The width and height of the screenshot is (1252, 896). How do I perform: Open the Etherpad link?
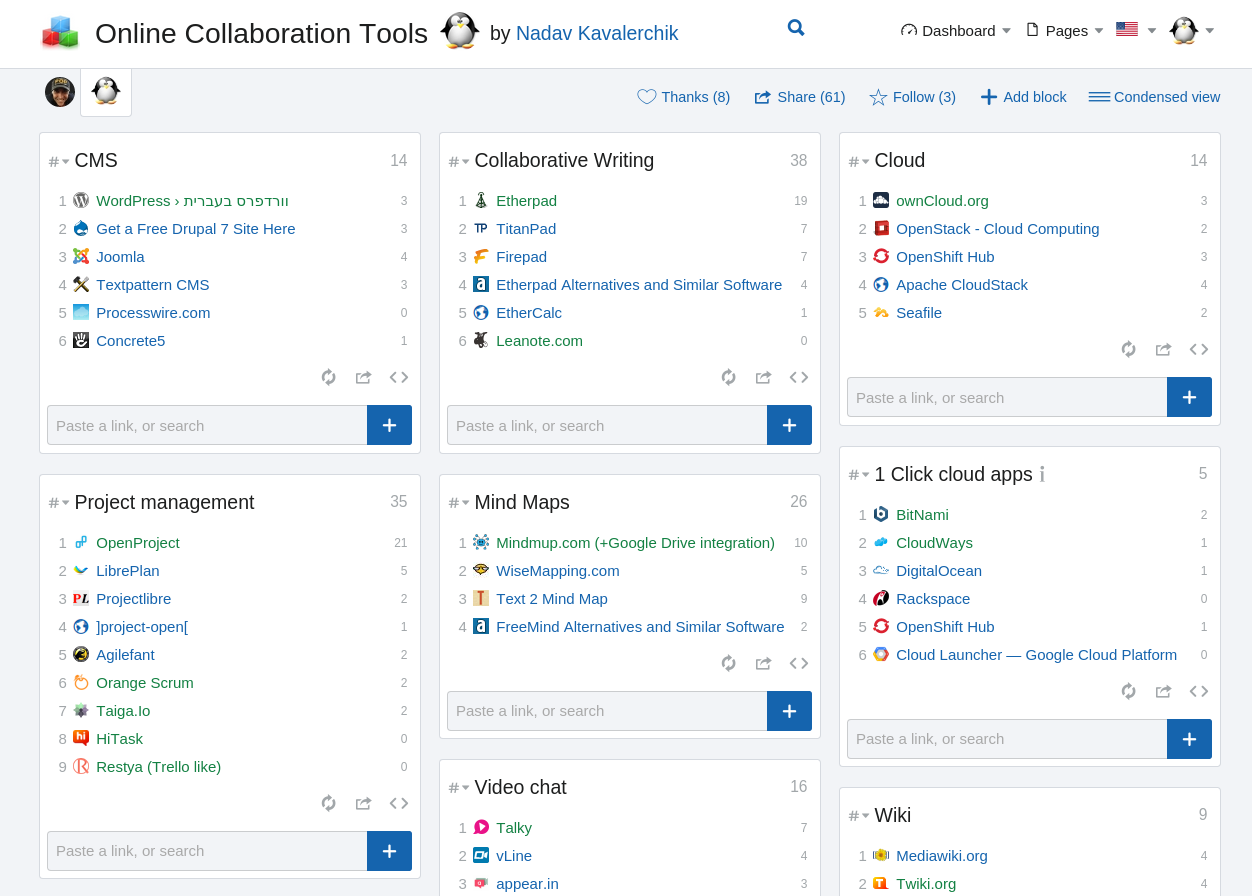(x=526, y=201)
